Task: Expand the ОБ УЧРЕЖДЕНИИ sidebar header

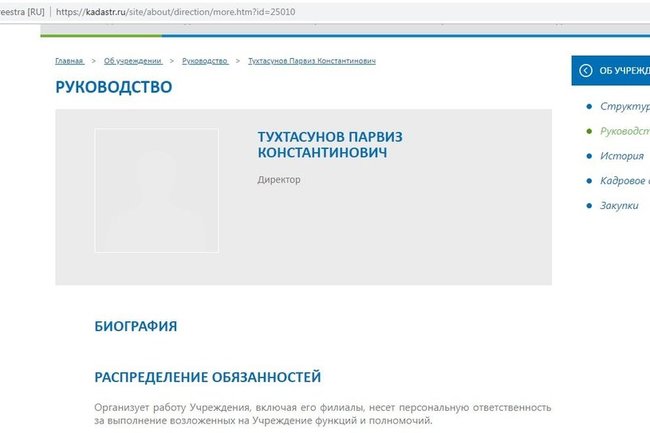Action: click(623, 70)
